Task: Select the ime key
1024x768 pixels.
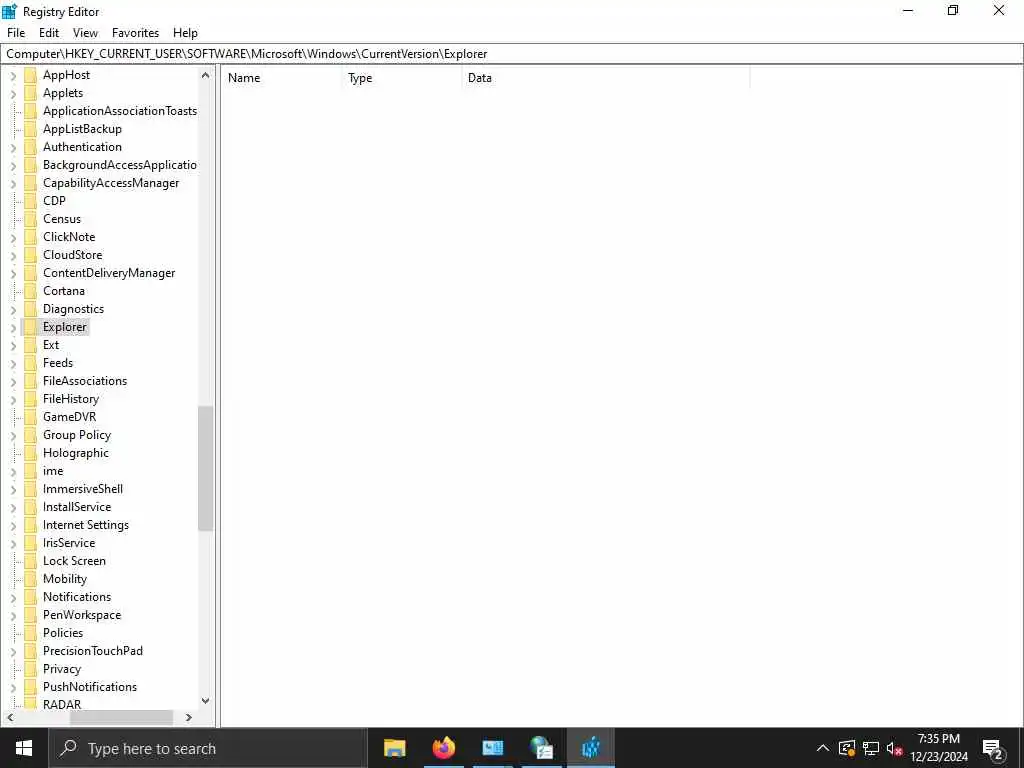Action: [53, 471]
